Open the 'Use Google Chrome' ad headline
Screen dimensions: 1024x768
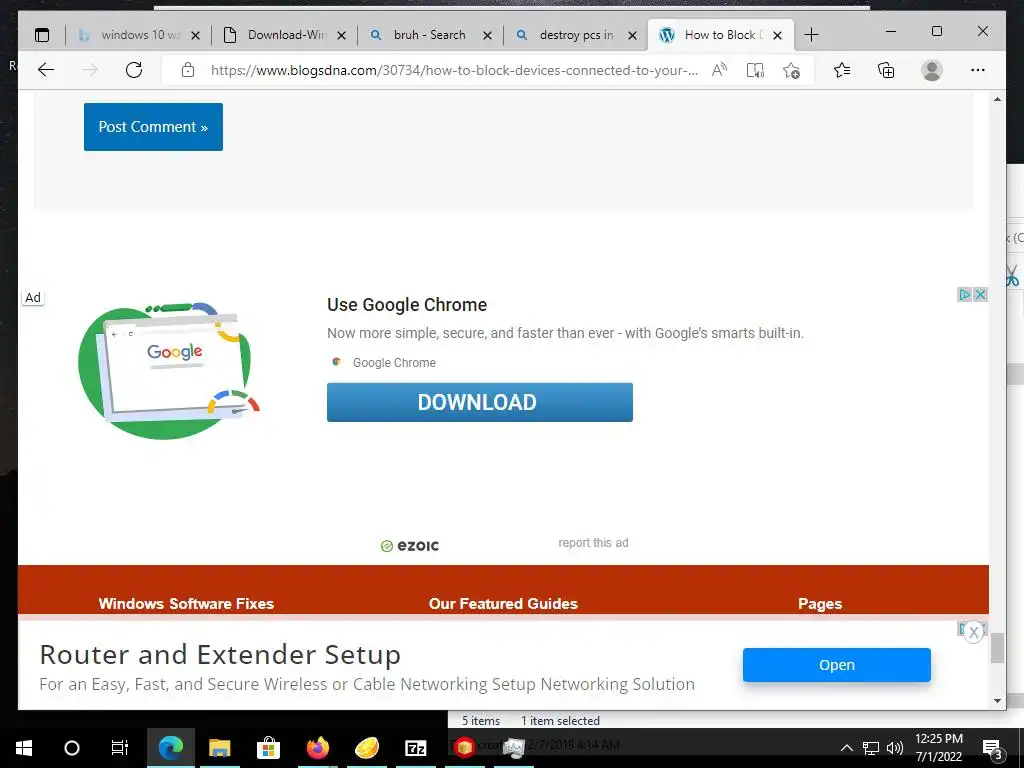[407, 305]
